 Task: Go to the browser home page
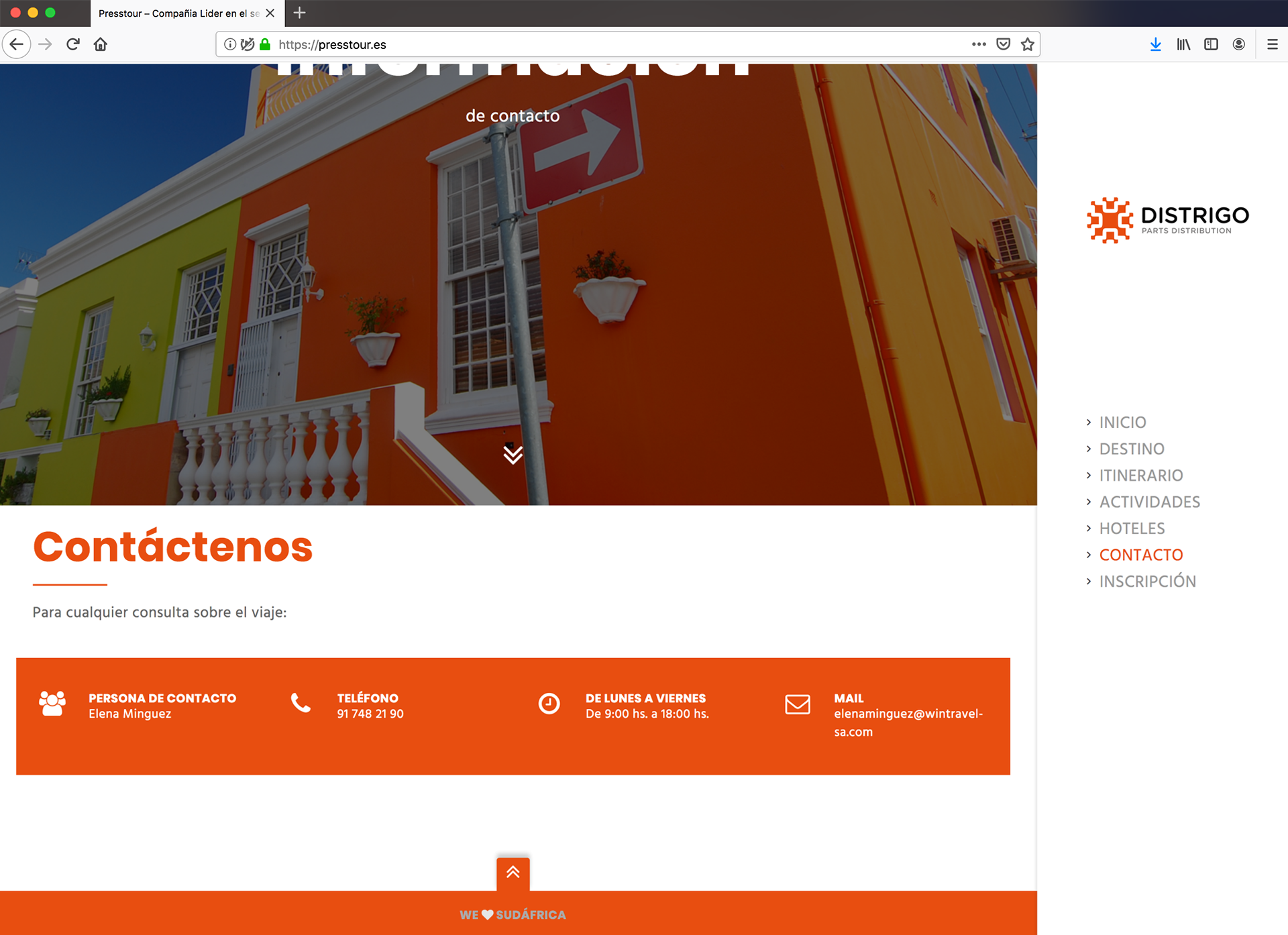(101, 44)
